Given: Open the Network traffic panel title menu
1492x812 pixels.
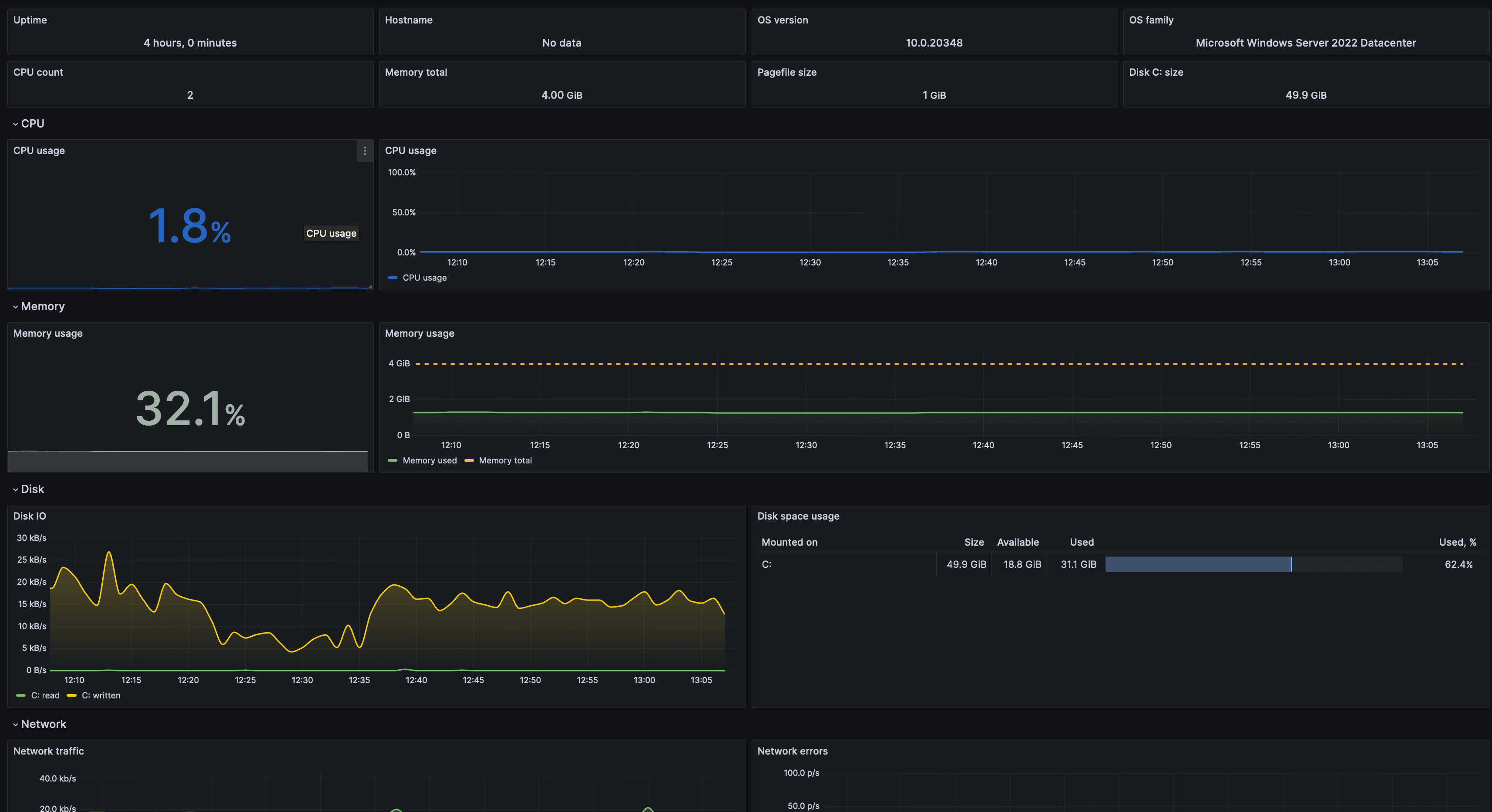Looking at the screenshot, I should pos(49,751).
